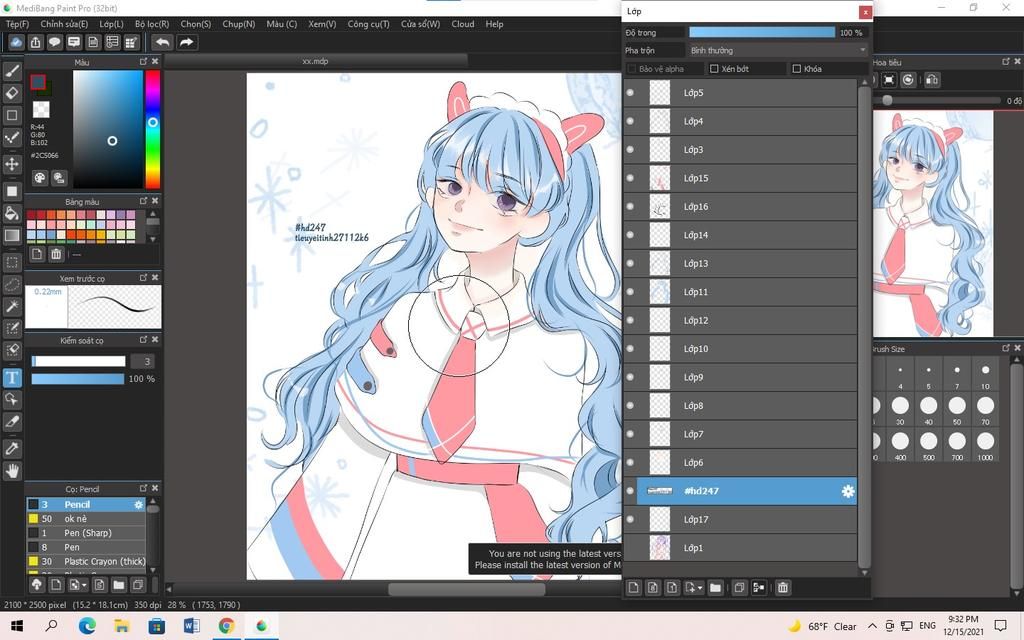Screen dimensions: 1024x640
Task: Hide layer Lớp16
Action: pos(630,206)
